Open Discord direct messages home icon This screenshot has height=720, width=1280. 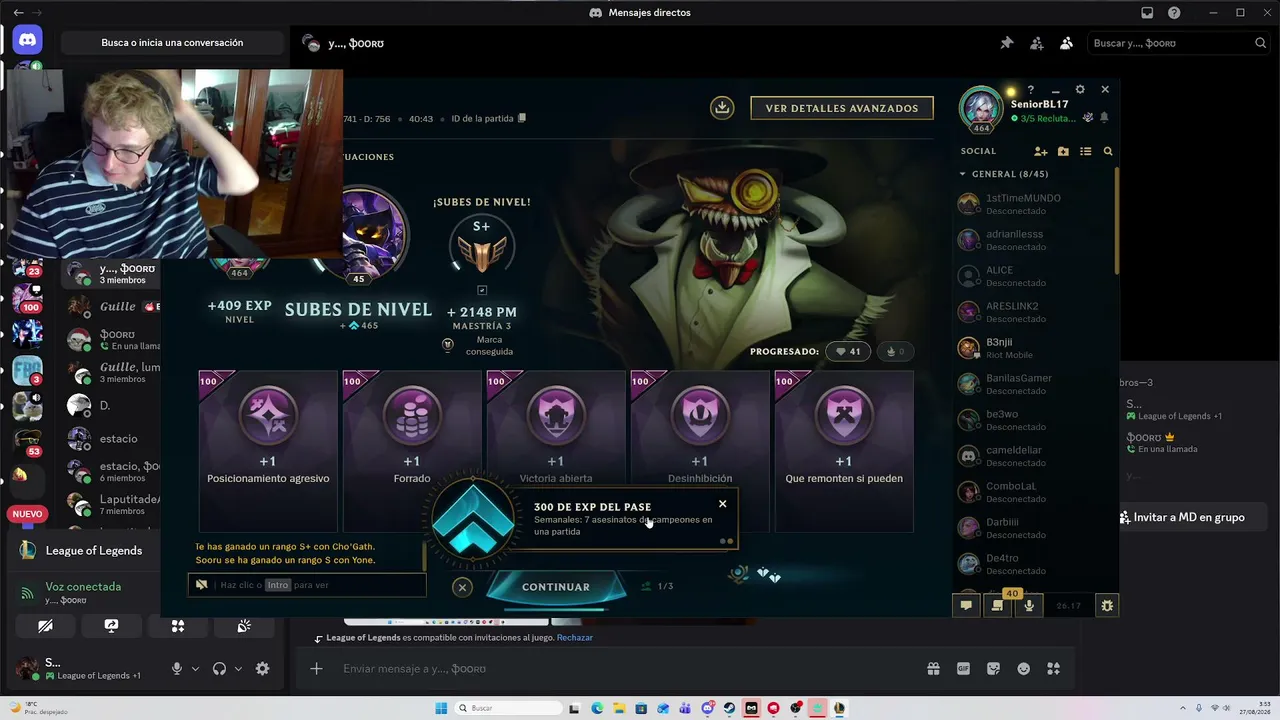click(27, 41)
